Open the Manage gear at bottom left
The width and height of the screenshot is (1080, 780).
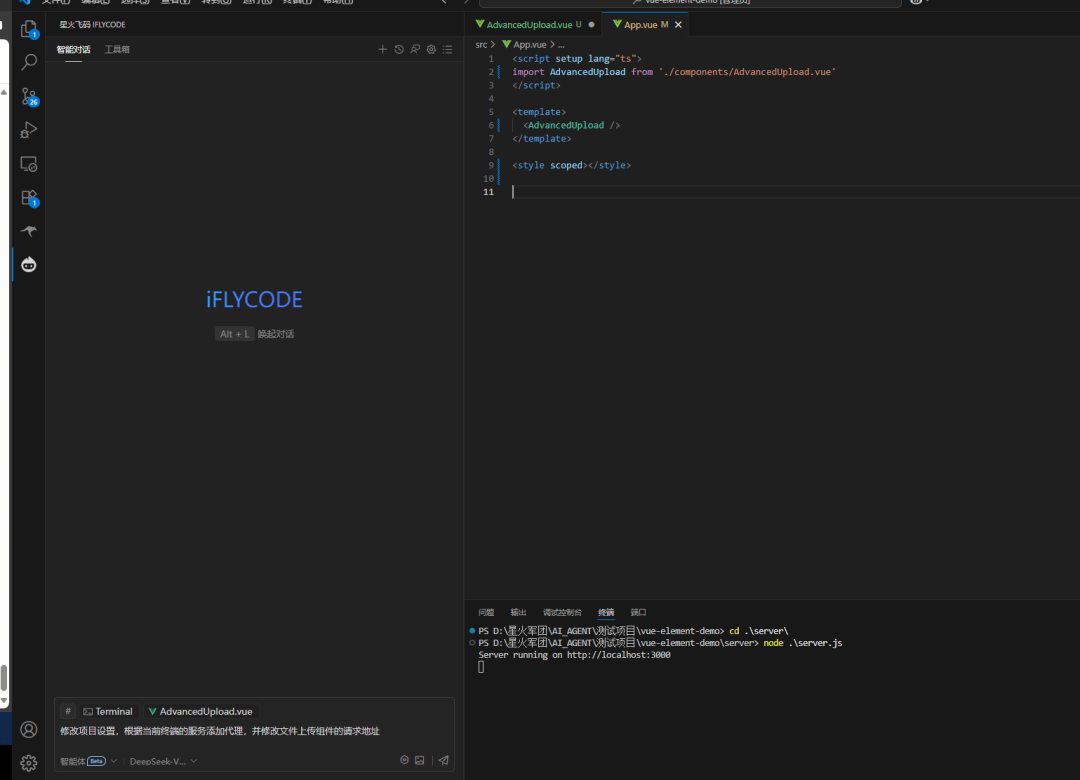point(29,763)
